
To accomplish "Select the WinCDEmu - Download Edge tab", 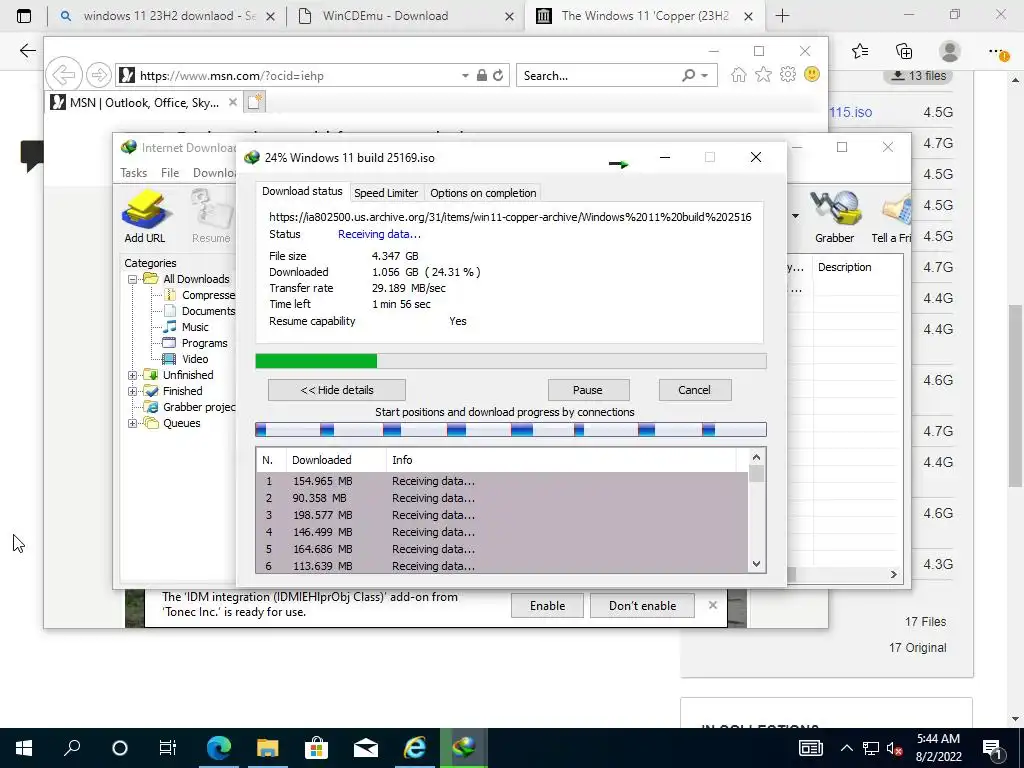I will pyautogui.click(x=405, y=16).
